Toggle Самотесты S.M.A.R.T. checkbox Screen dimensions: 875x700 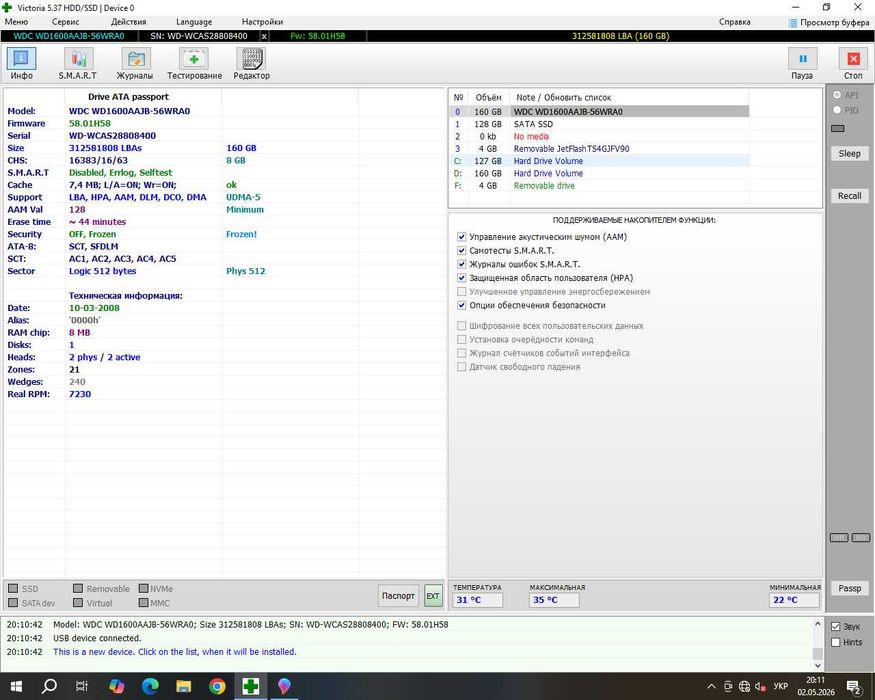[461, 251]
